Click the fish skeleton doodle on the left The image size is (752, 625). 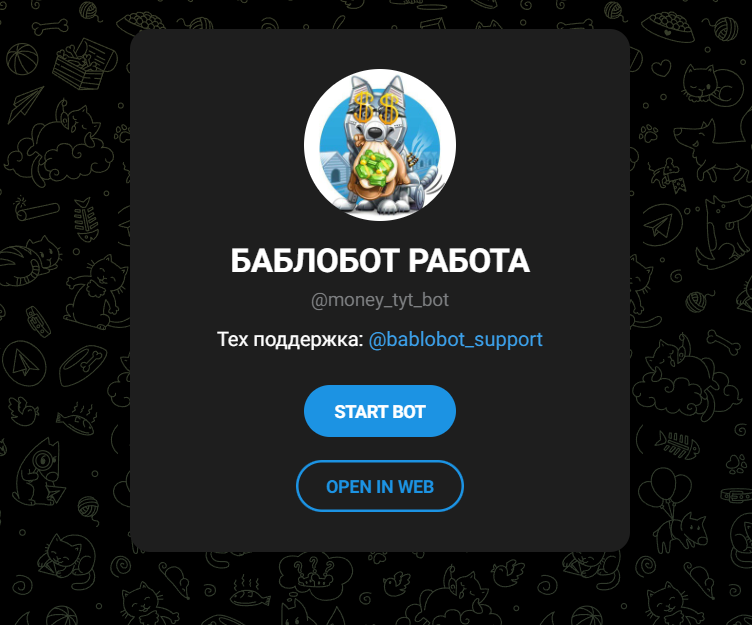(x=85, y=220)
